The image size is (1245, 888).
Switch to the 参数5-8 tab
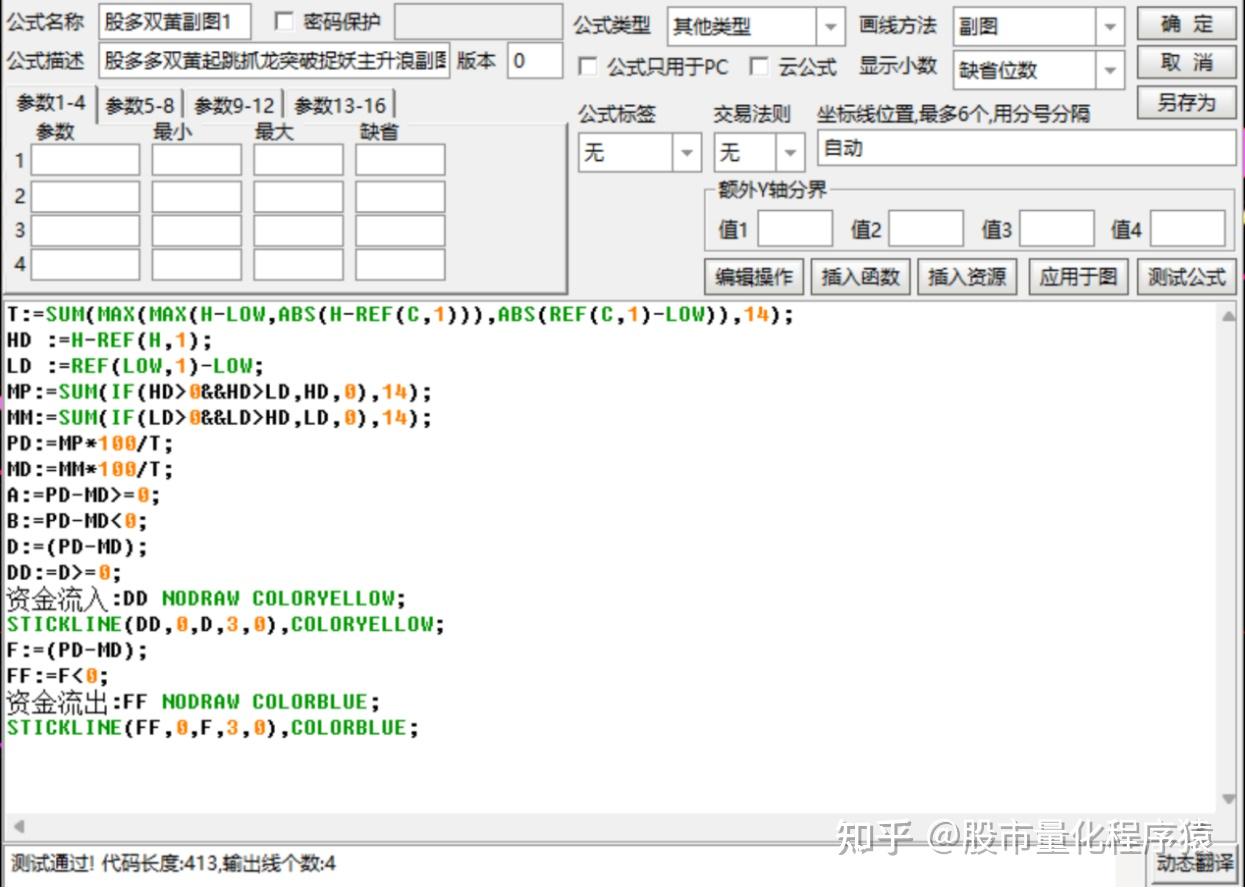pyautogui.click(x=140, y=105)
